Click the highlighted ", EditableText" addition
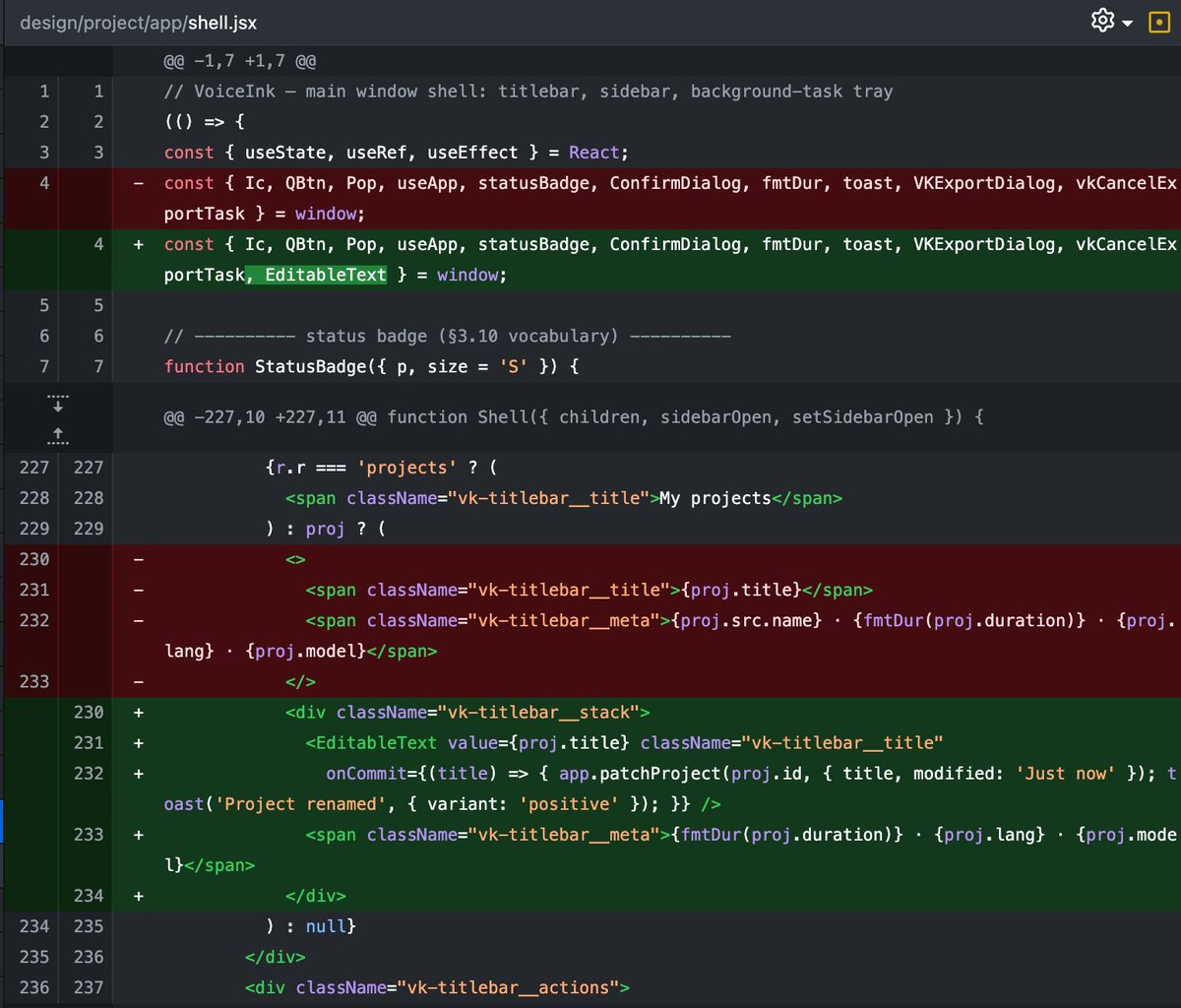This screenshot has width=1181, height=1008. pos(315,275)
